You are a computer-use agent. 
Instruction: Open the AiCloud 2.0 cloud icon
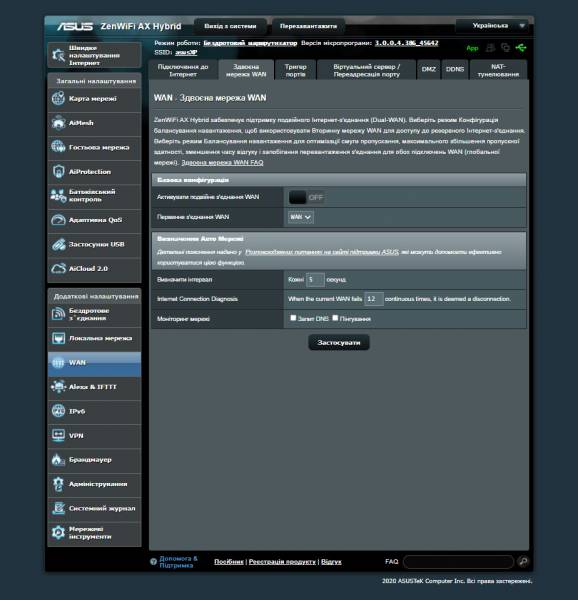(x=58, y=269)
